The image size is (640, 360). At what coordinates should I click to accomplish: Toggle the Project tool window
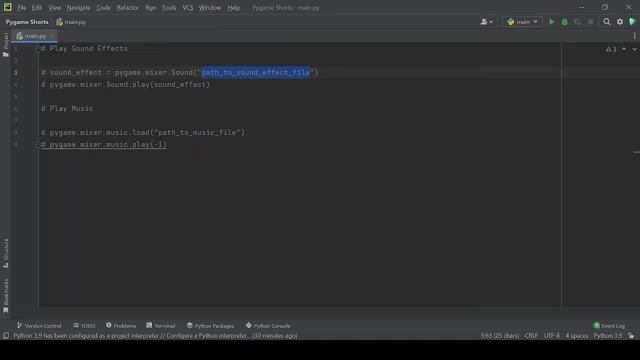(x=6, y=44)
